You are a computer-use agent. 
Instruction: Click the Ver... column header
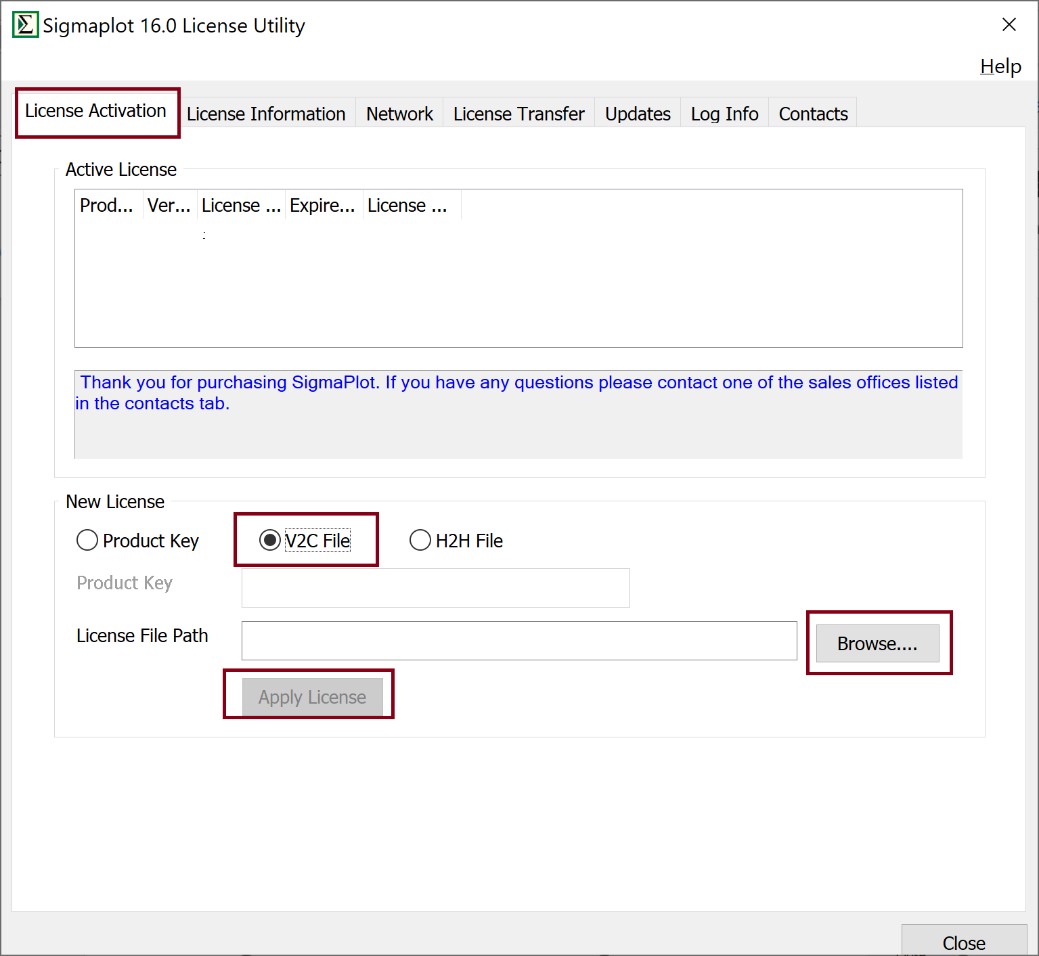tap(170, 205)
